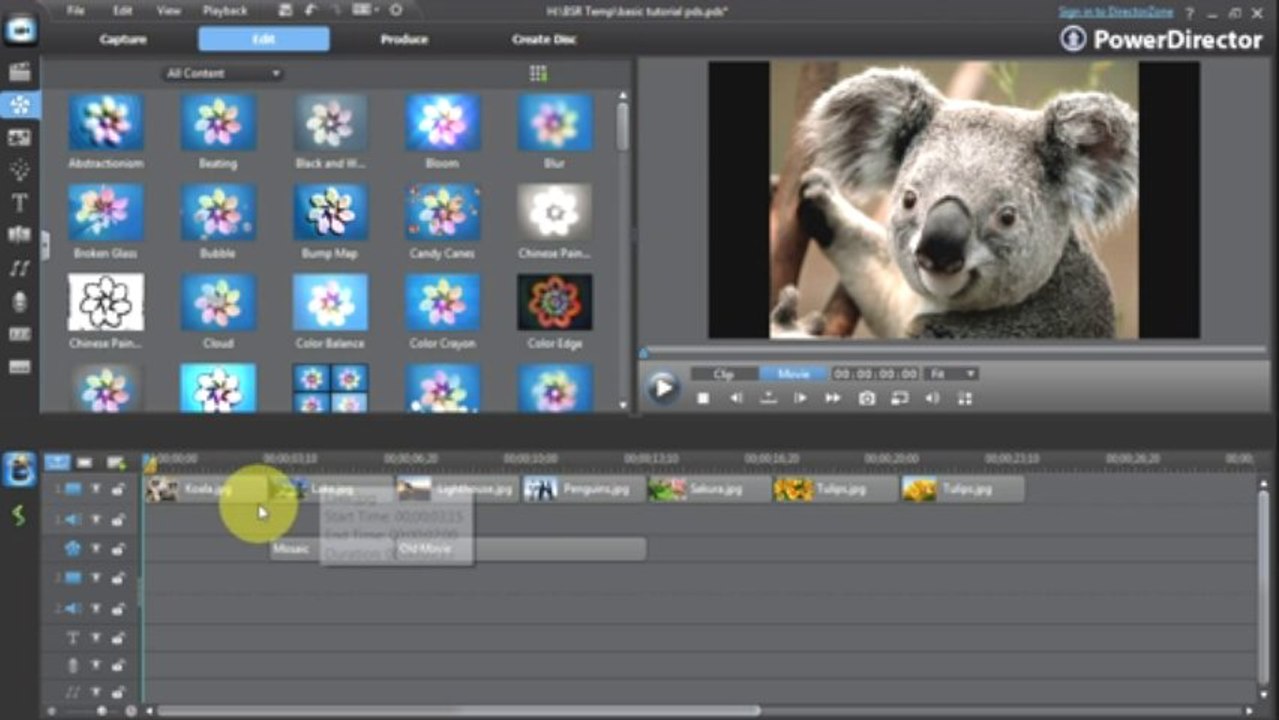The width and height of the screenshot is (1279, 720).
Task: Step to the previous frame
Action: coord(735,398)
